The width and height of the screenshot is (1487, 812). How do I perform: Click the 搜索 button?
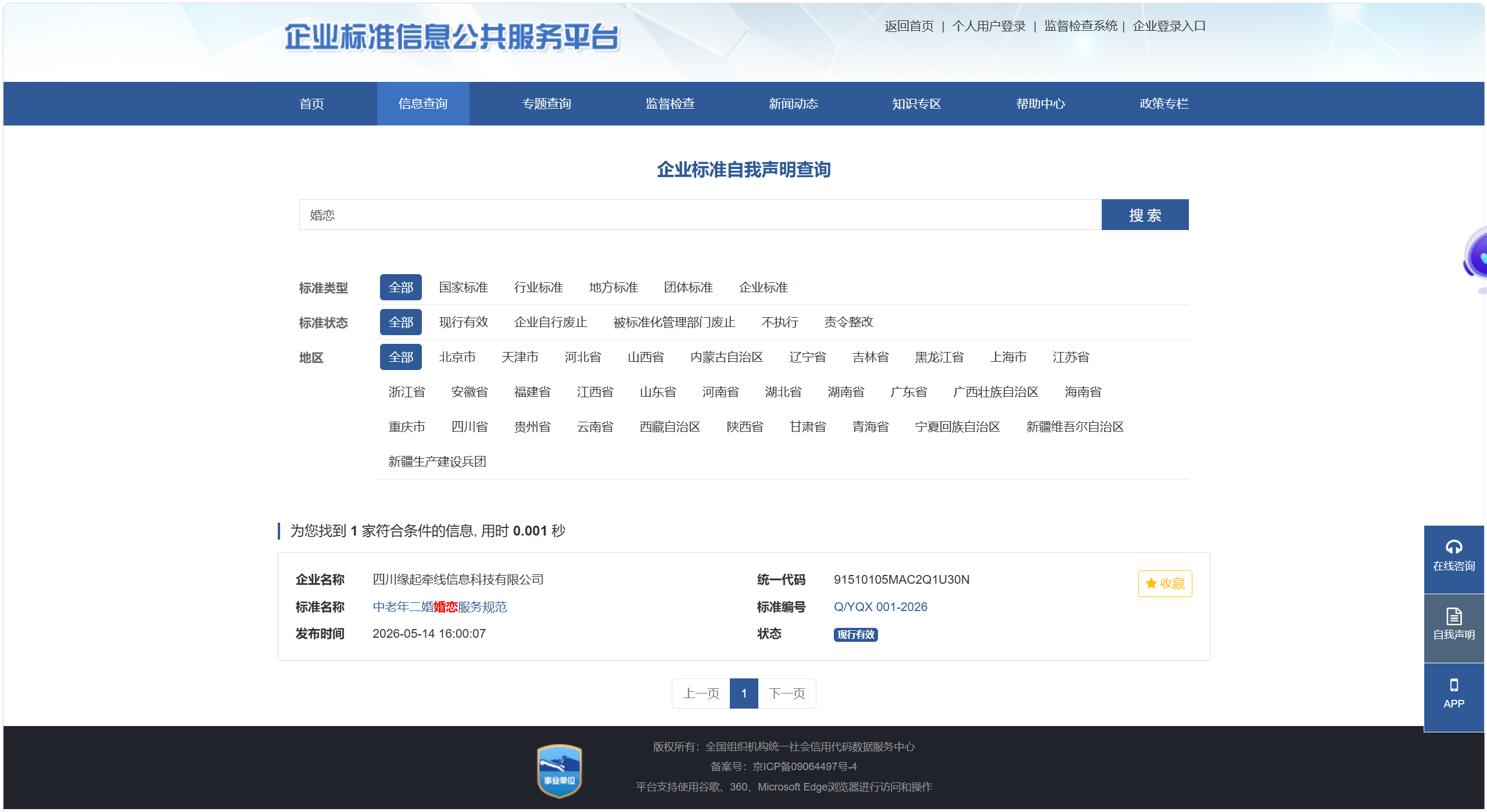click(1145, 215)
